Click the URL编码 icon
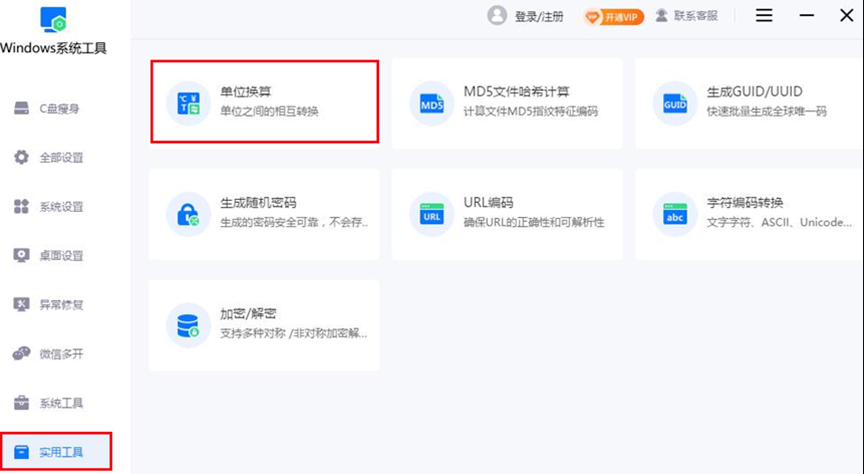 coord(431,214)
